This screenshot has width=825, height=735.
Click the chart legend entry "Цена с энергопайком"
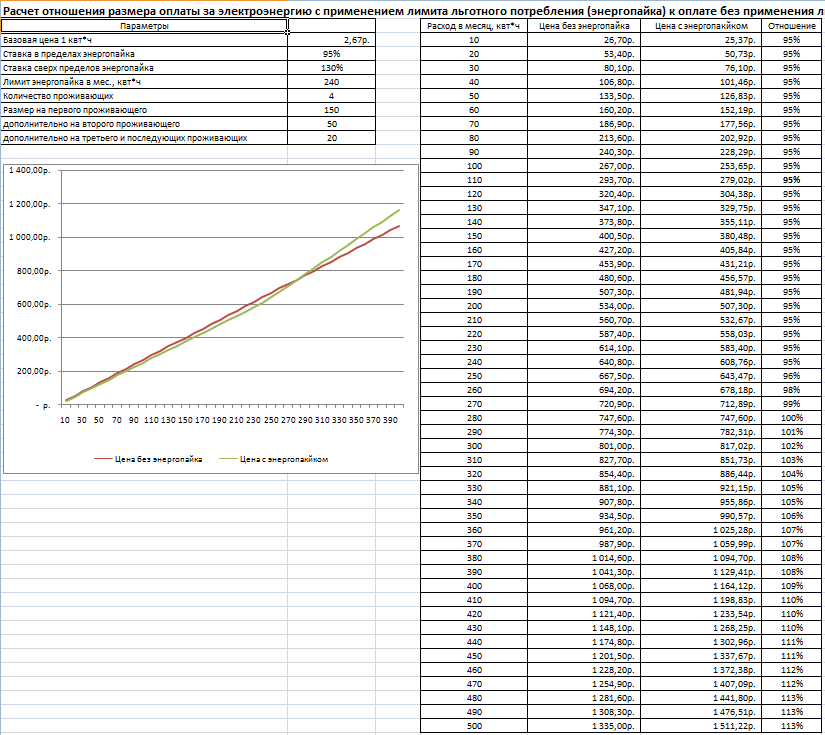pos(274,459)
